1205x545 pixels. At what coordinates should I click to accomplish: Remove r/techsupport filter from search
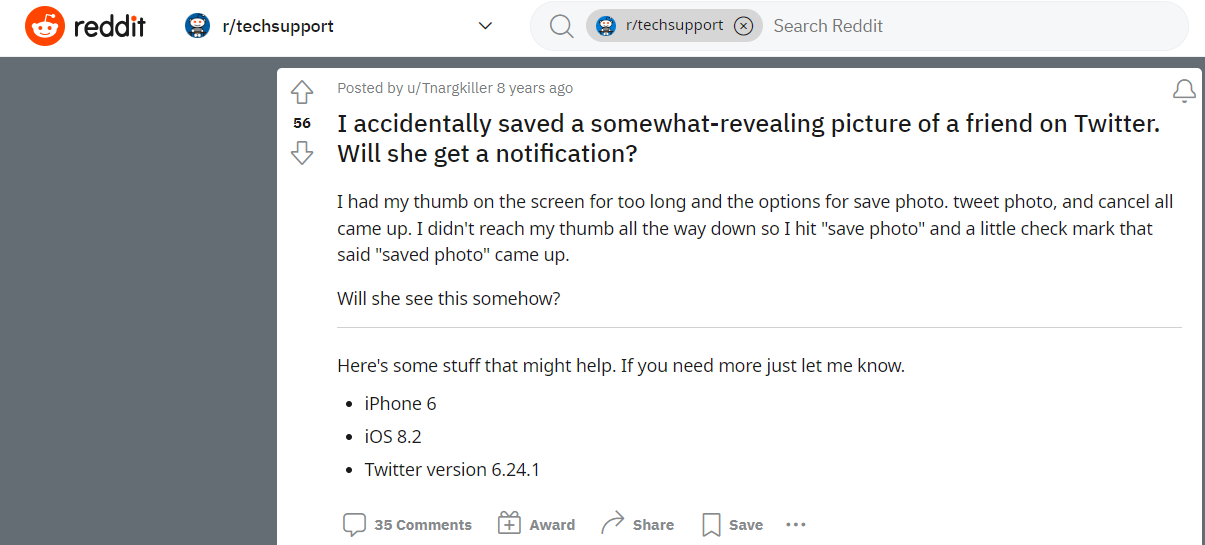pyautogui.click(x=743, y=26)
